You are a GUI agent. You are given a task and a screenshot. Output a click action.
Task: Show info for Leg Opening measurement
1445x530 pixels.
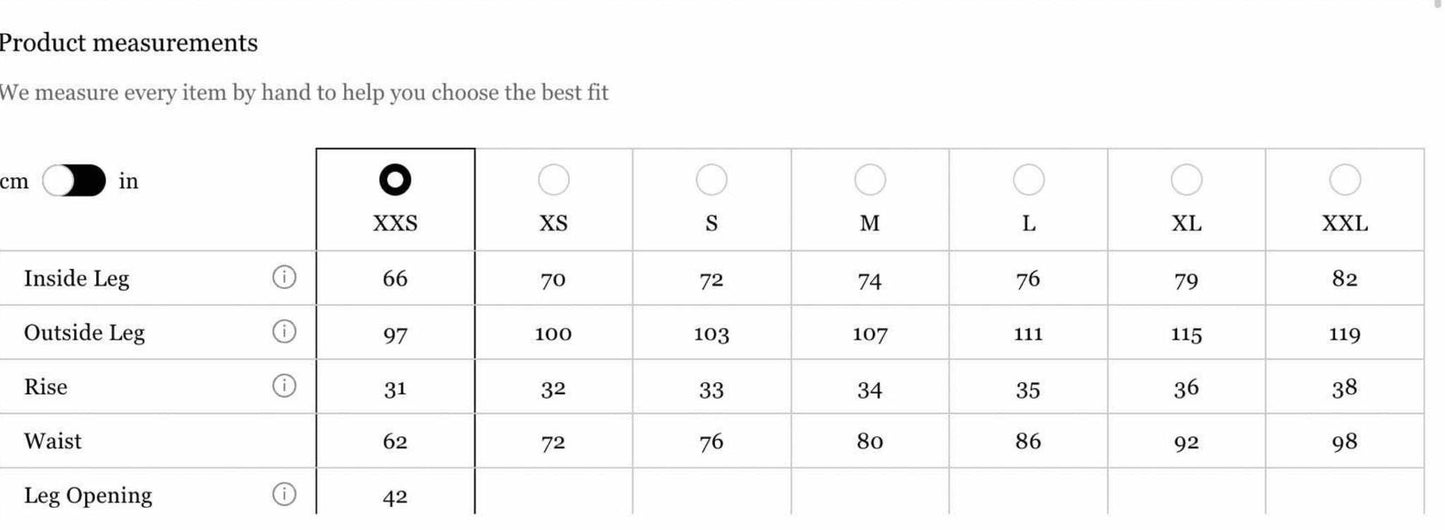coord(284,494)
